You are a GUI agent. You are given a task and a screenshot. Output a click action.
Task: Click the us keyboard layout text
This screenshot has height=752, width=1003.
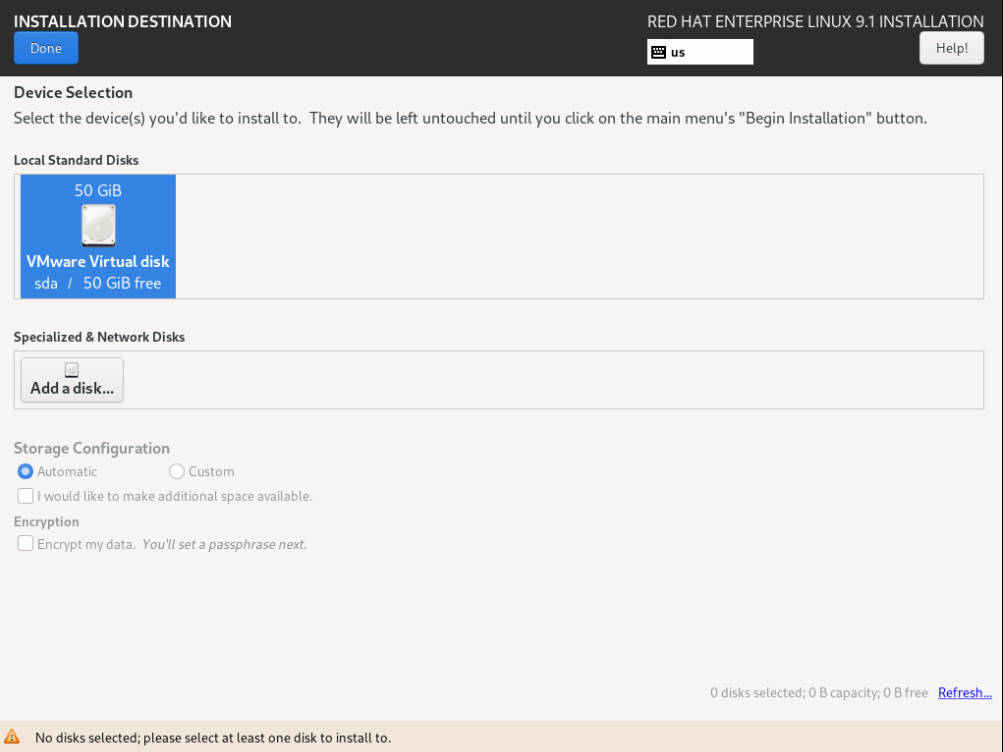(678, 52)
